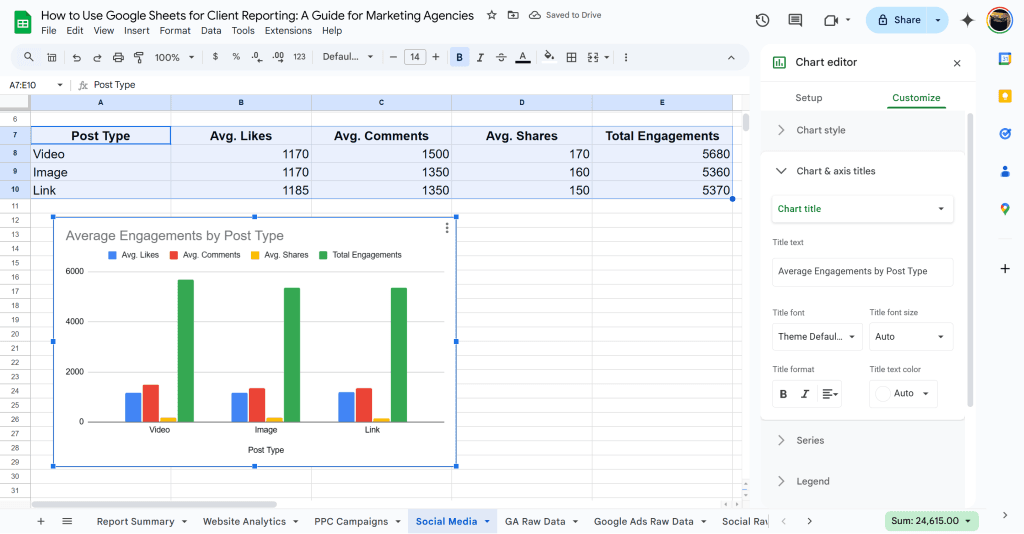The width and height of the screenshot is (1024, 534).
Task: Open the Insert menu
Action: (x=136, y=31)
